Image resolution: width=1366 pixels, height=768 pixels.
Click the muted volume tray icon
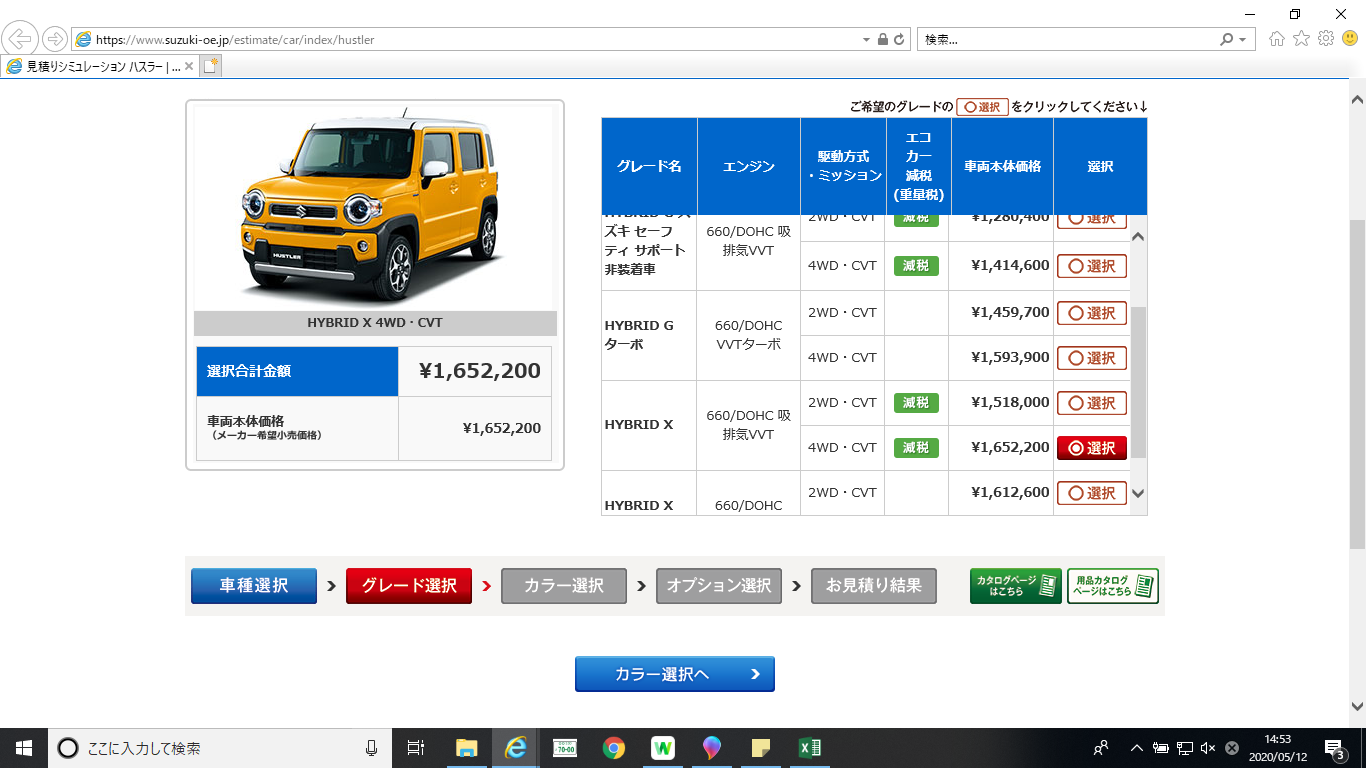point(1208,748)
